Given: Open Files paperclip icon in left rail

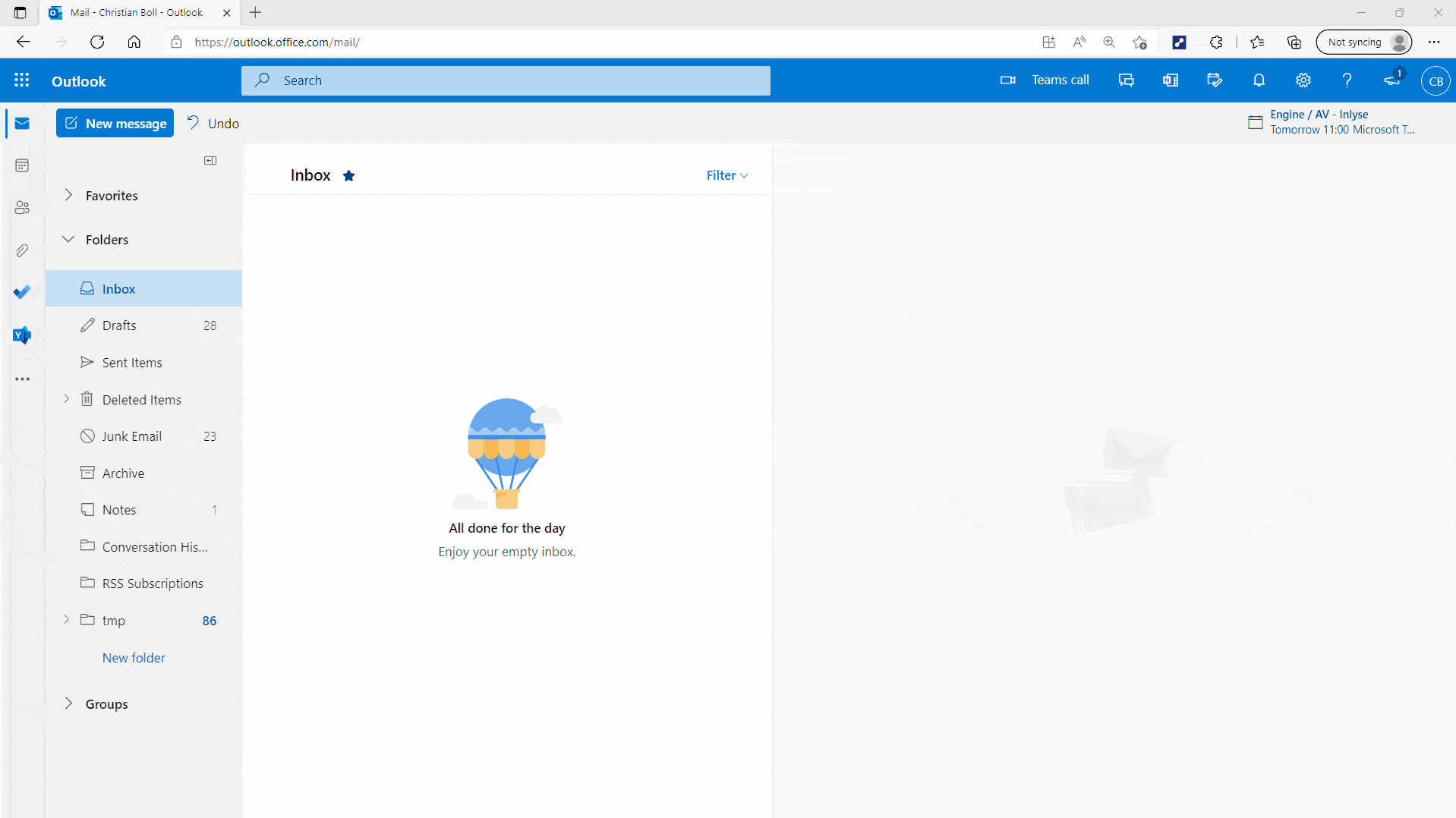Looking at the screenshot, I should (22, 250).
